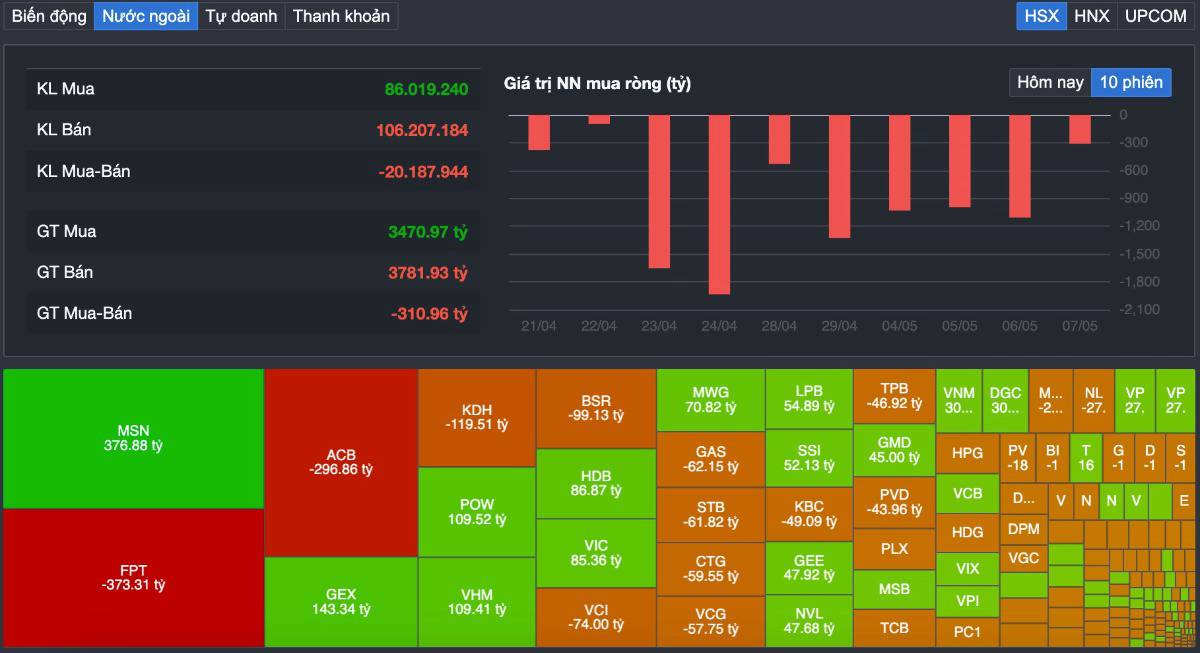Open the MSN 376.88 tỷ tile
This screenshot has height=653, width=1200.
(x=133, y=439)
